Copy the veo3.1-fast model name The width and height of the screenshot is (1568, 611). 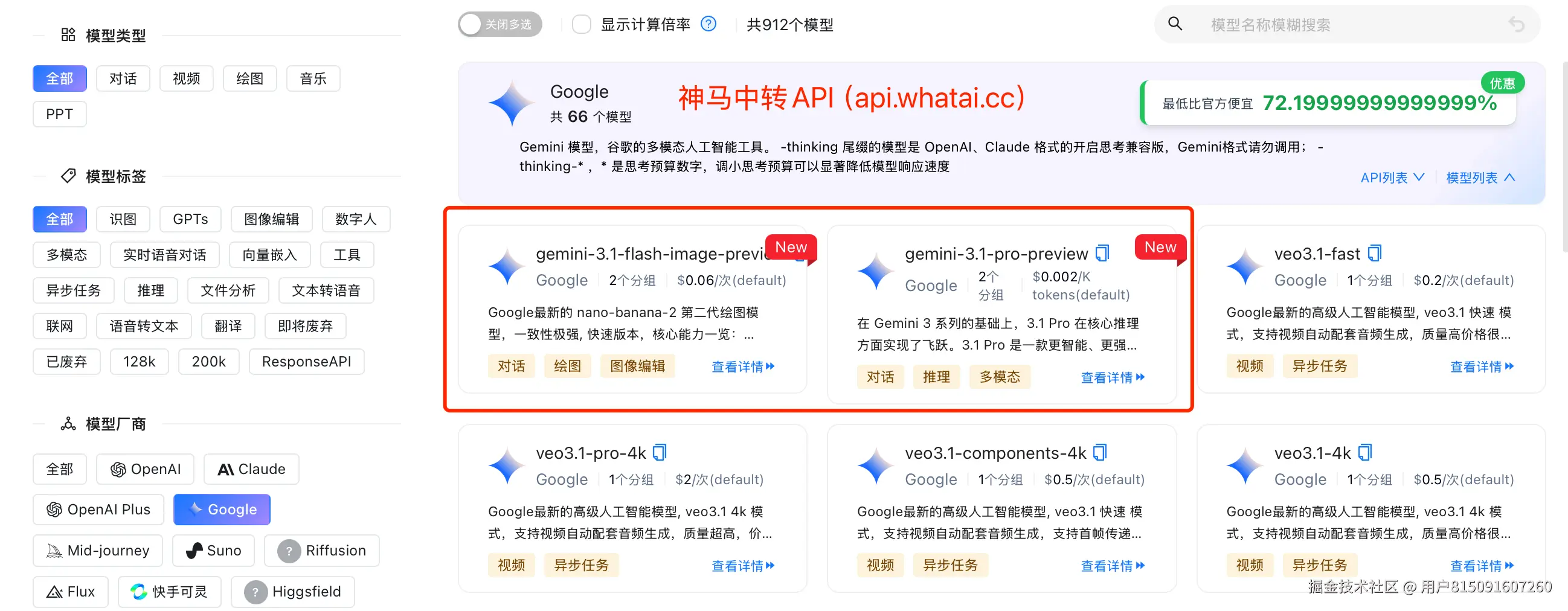coord(1375,253)
